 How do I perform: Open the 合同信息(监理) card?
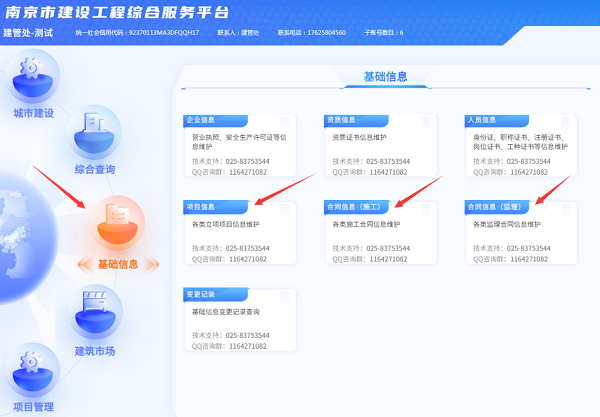[520, 234]
